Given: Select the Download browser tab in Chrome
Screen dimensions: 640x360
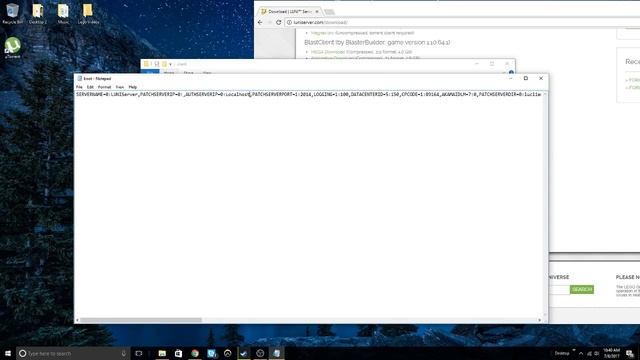Looking at the screenshot, I should click(290, 11).
